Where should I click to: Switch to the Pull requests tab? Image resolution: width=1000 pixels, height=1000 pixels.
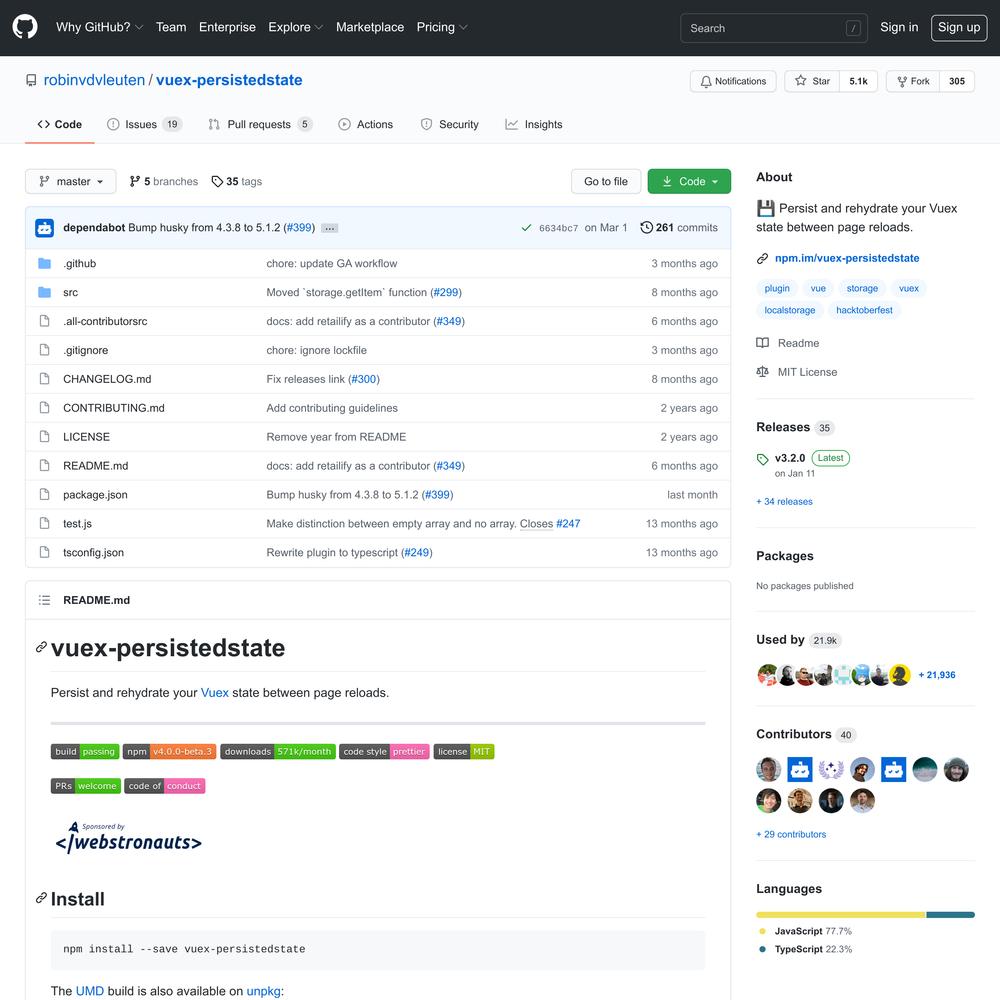point(260,124)
